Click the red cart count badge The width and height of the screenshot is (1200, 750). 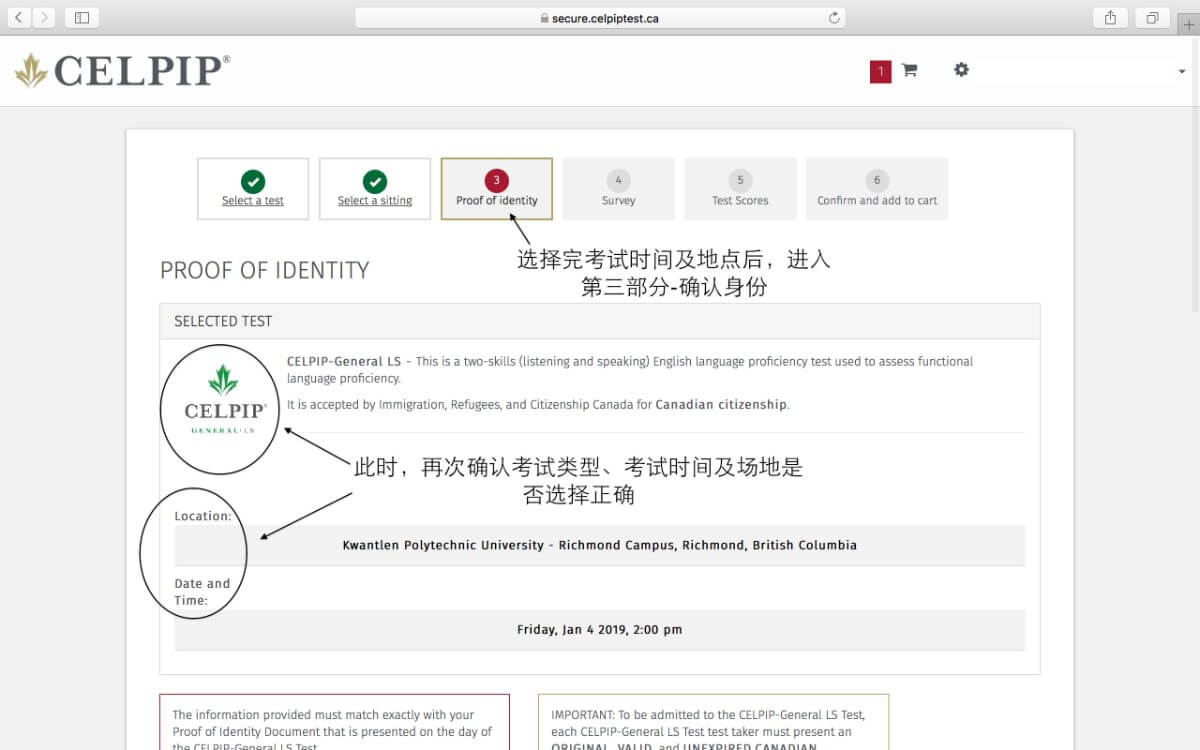click(880, 71)
